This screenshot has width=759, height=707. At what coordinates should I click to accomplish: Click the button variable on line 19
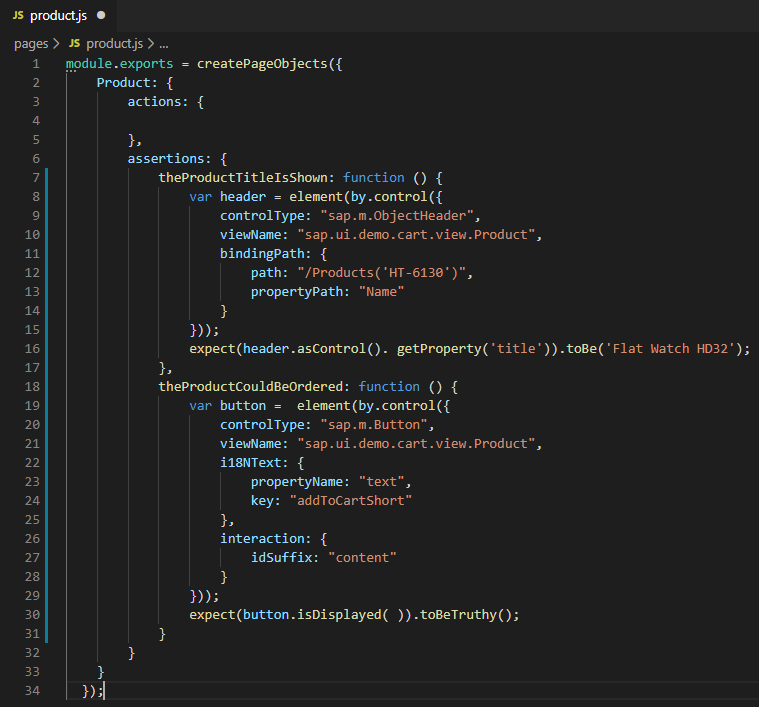click(x=243, y=406)
